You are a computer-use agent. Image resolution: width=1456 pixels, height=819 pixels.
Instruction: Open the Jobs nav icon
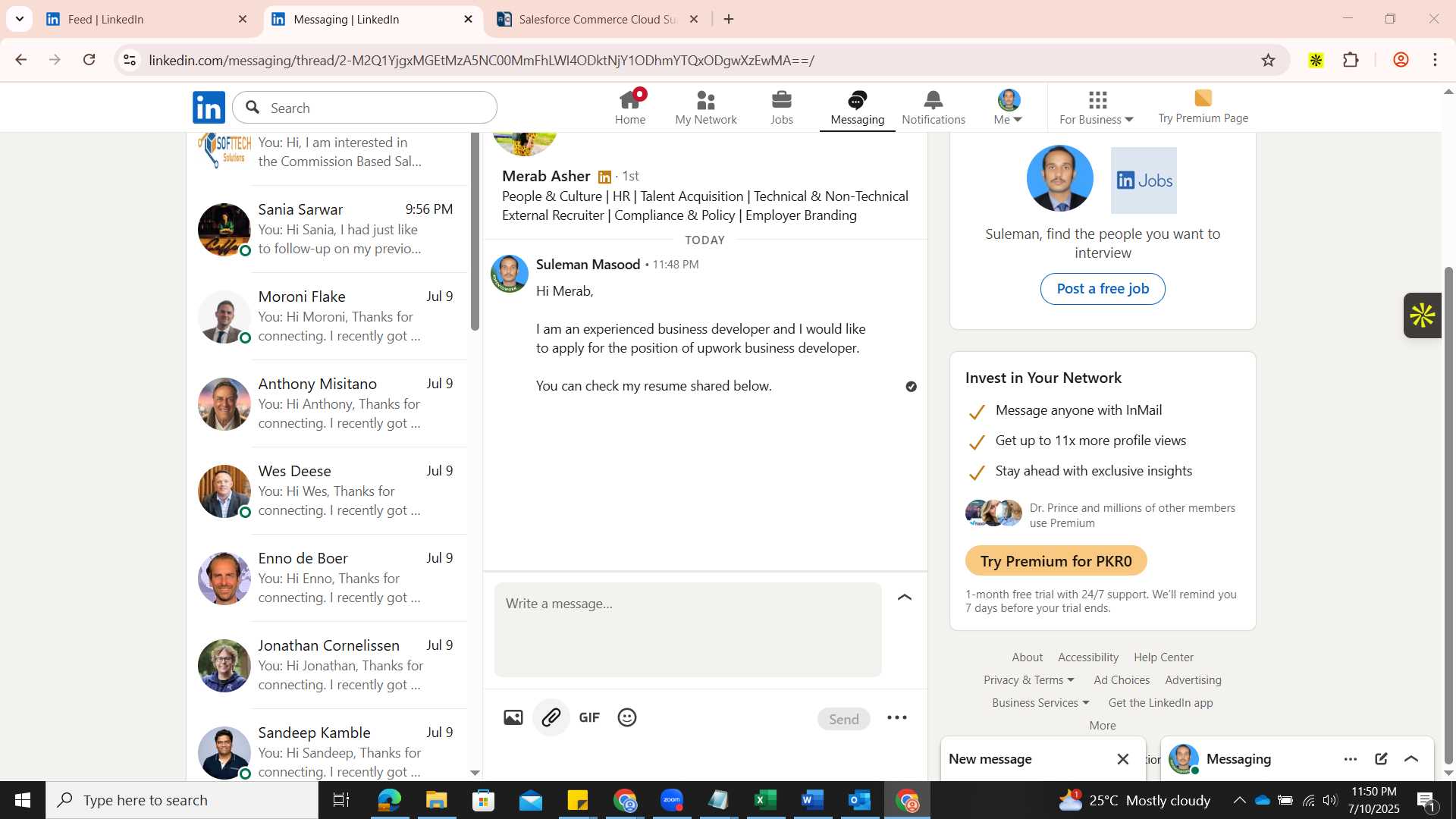[x=782, y=107]
